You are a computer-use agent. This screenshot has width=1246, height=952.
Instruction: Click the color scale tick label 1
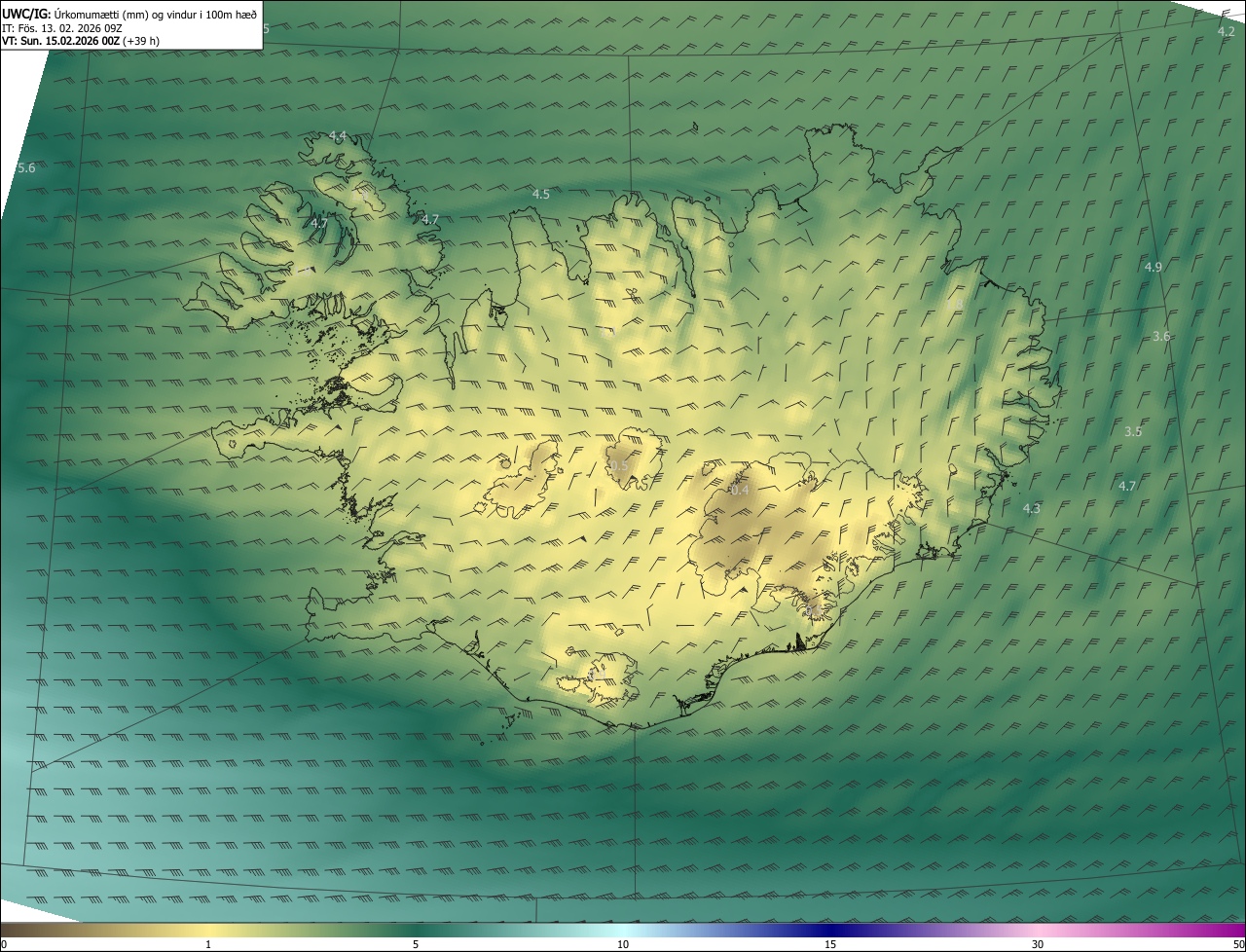click(x=208, y=945)
